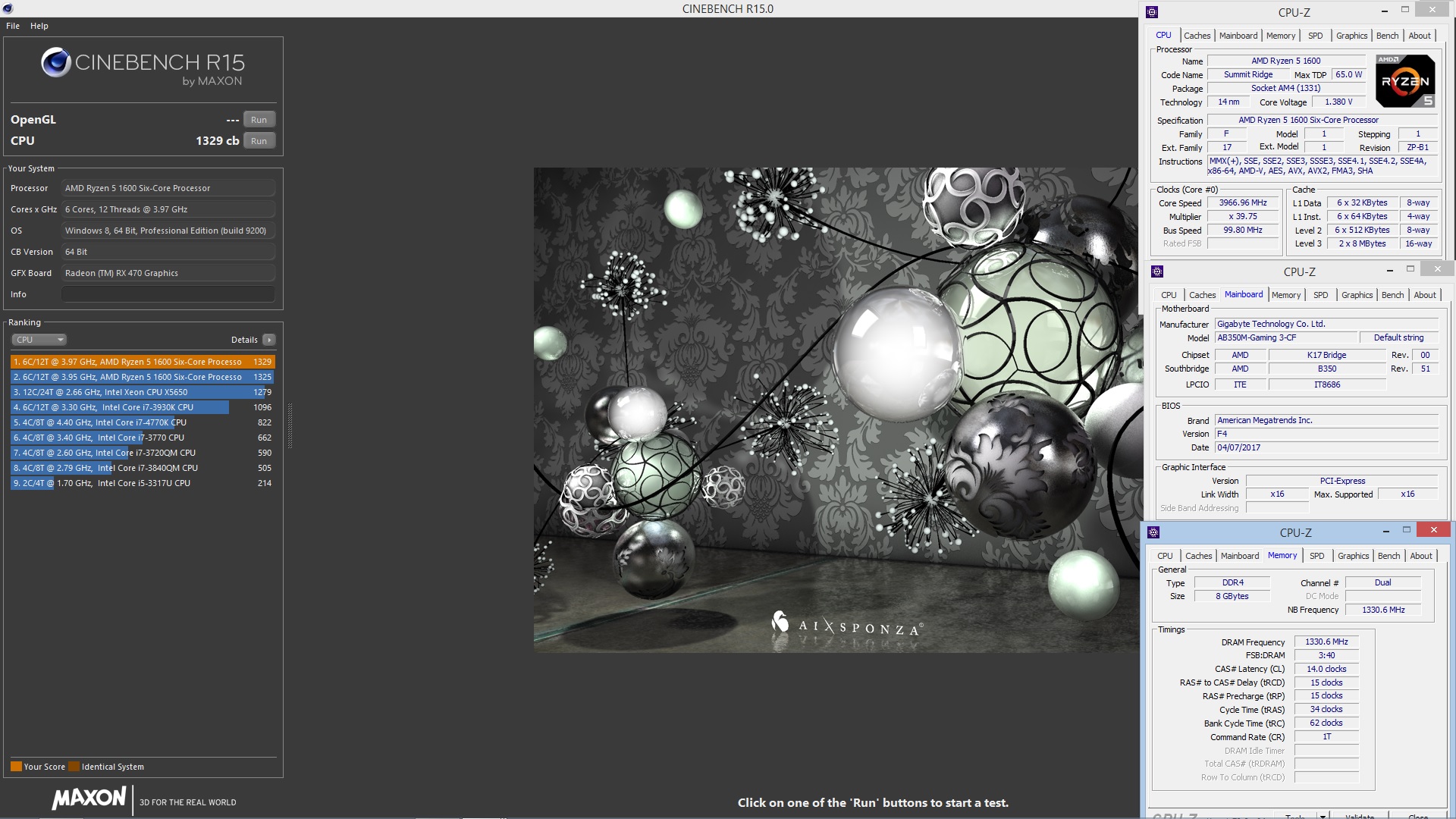Open Caches tab in middle CPU-Z window
This screenshot has width=1456, height=819.
click(x=1202, y=295)
